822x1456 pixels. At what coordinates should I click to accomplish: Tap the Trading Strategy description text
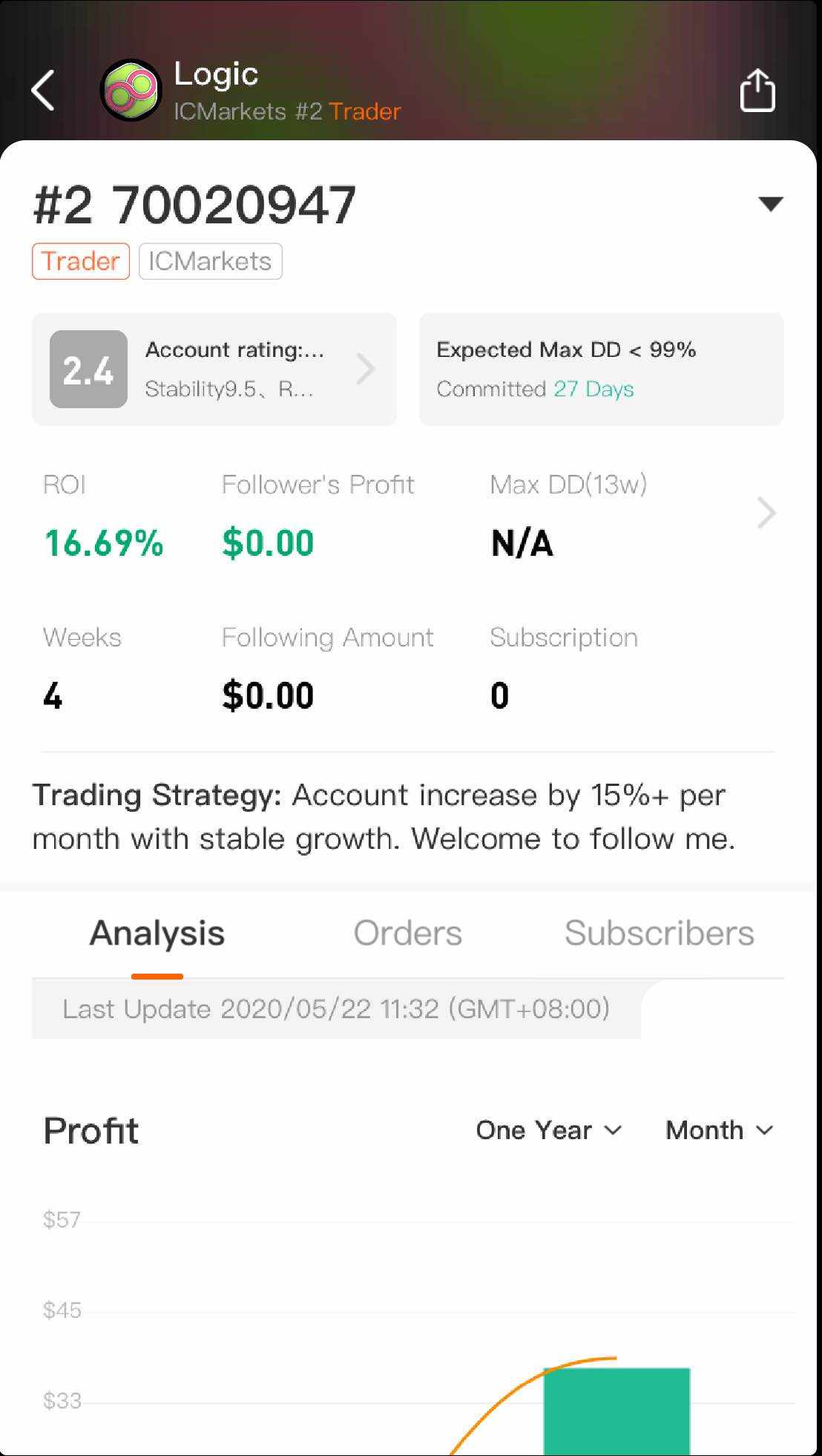384,817
